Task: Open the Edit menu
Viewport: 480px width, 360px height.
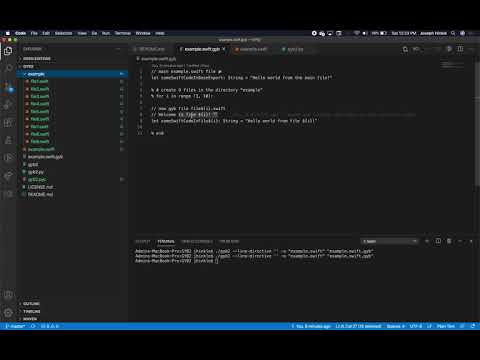Action: (46, 33)
